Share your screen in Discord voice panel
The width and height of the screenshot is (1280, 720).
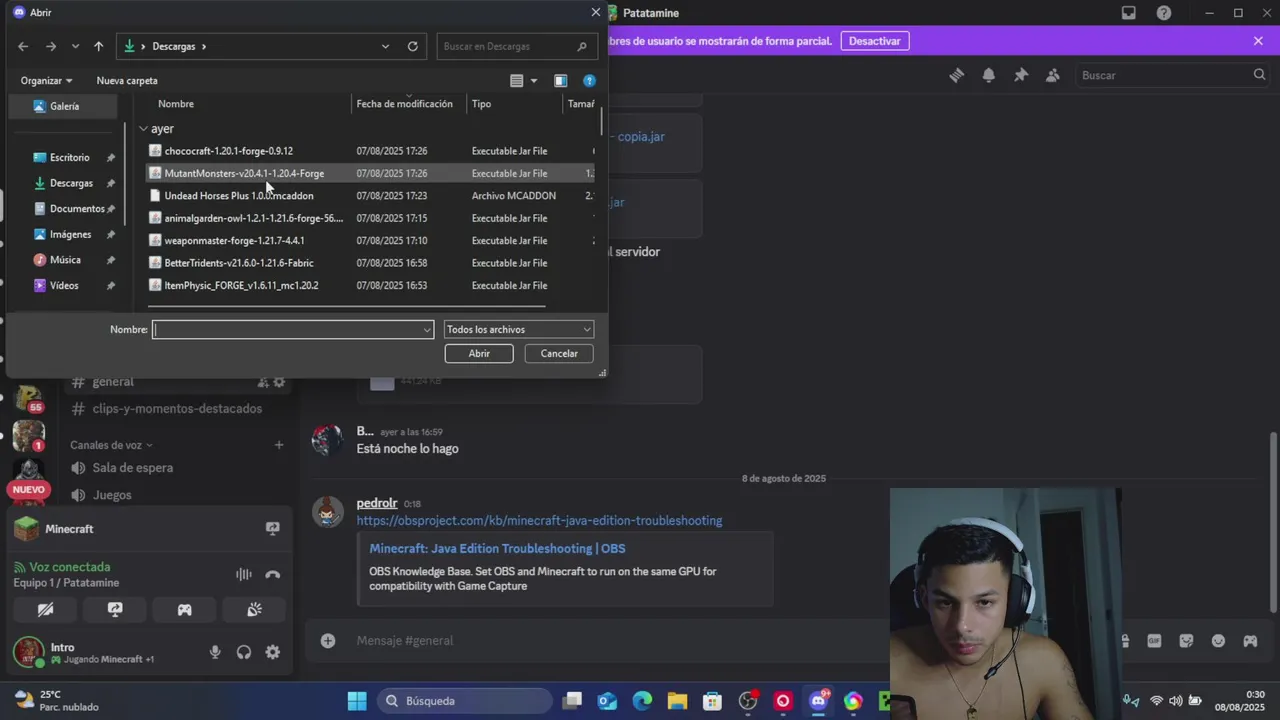pyautogui.click(x=115, y=609)
